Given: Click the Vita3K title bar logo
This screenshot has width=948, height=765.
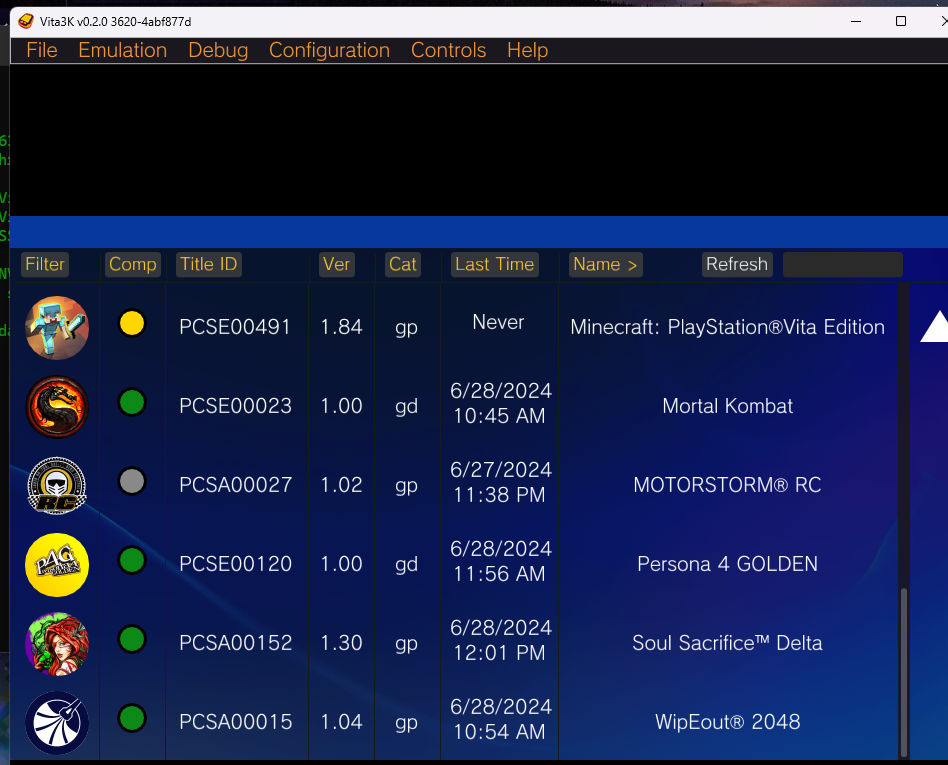Looking at the screenshot, I should (x=25, y=21).
